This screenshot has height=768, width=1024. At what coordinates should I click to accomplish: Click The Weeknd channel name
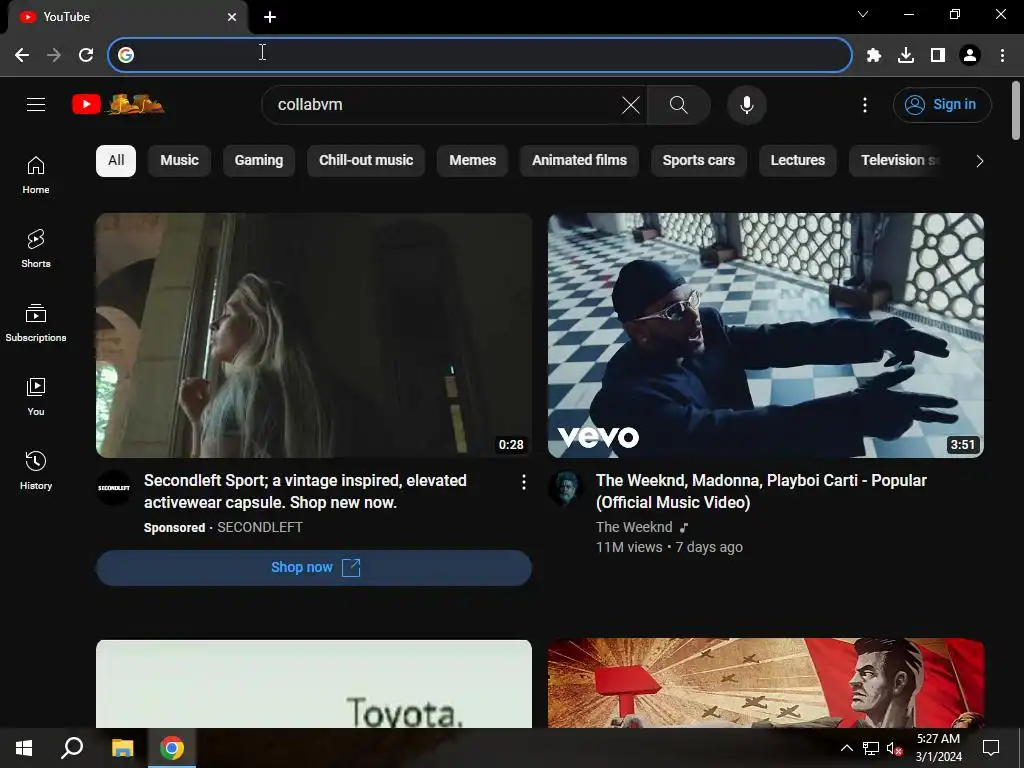[x=634, y=527]
